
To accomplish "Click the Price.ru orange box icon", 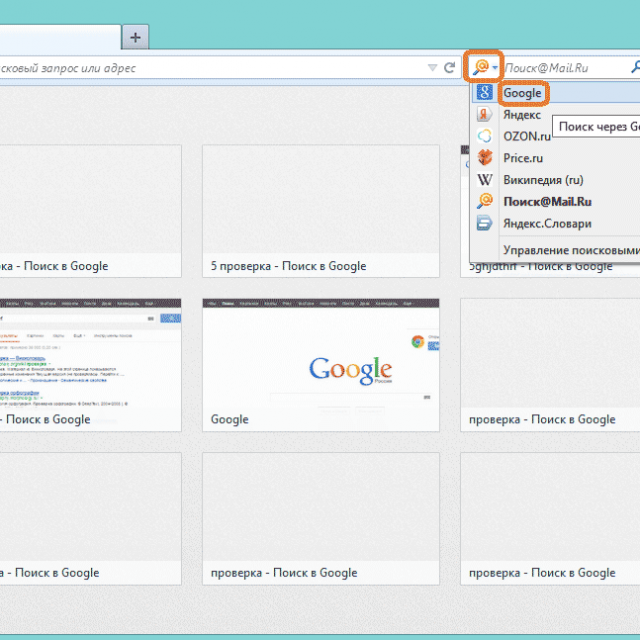I will (484, 158).
